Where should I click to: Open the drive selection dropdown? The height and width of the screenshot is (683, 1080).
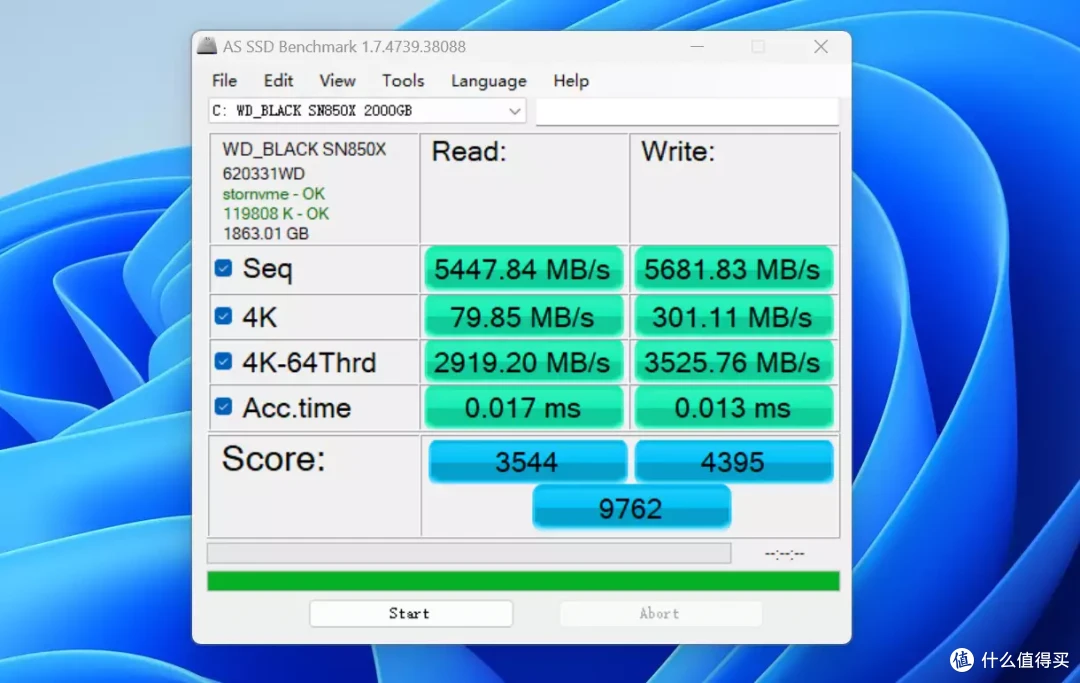click(x=367, y=111)
